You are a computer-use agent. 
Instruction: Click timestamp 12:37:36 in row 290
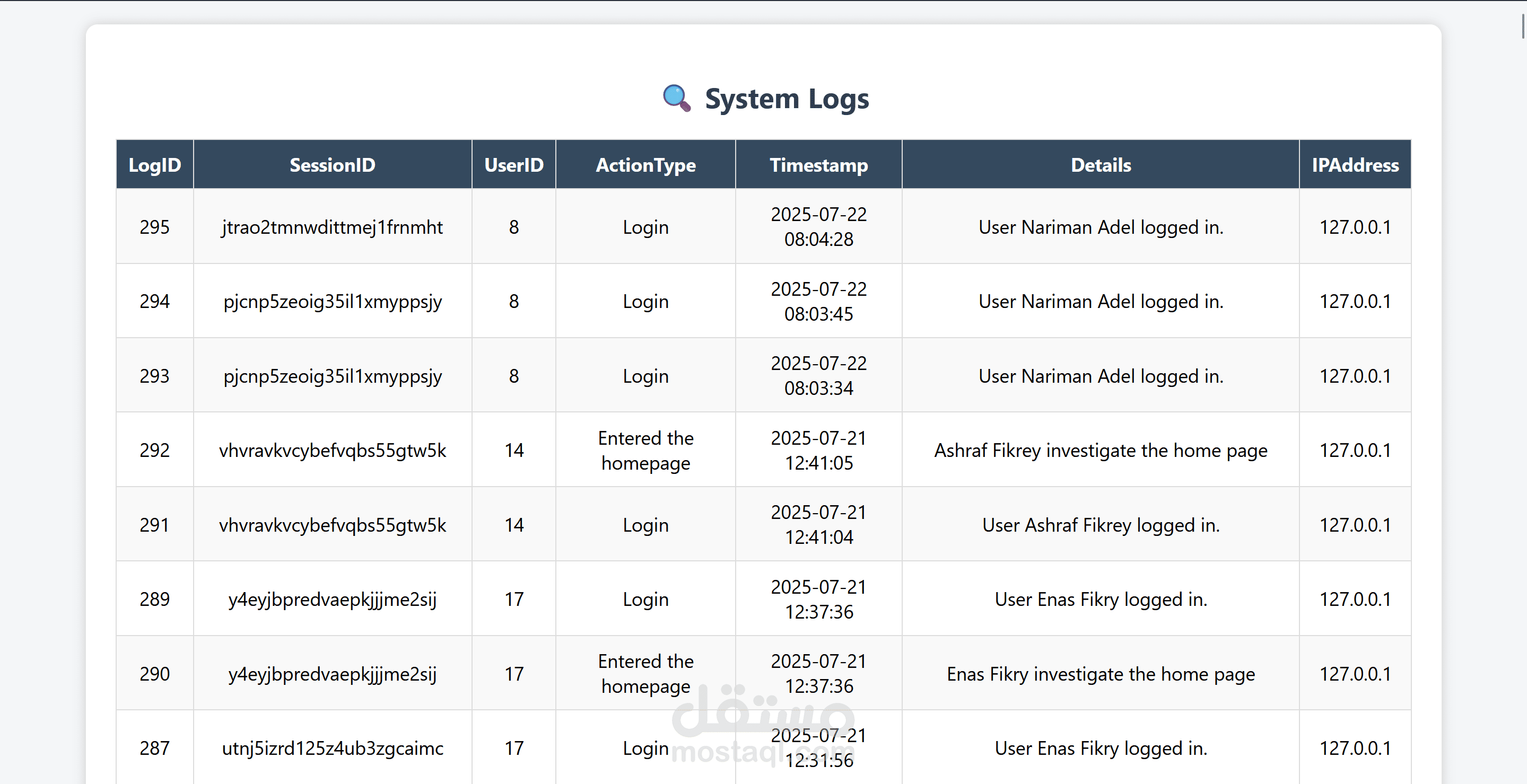[x=818, y=686]
